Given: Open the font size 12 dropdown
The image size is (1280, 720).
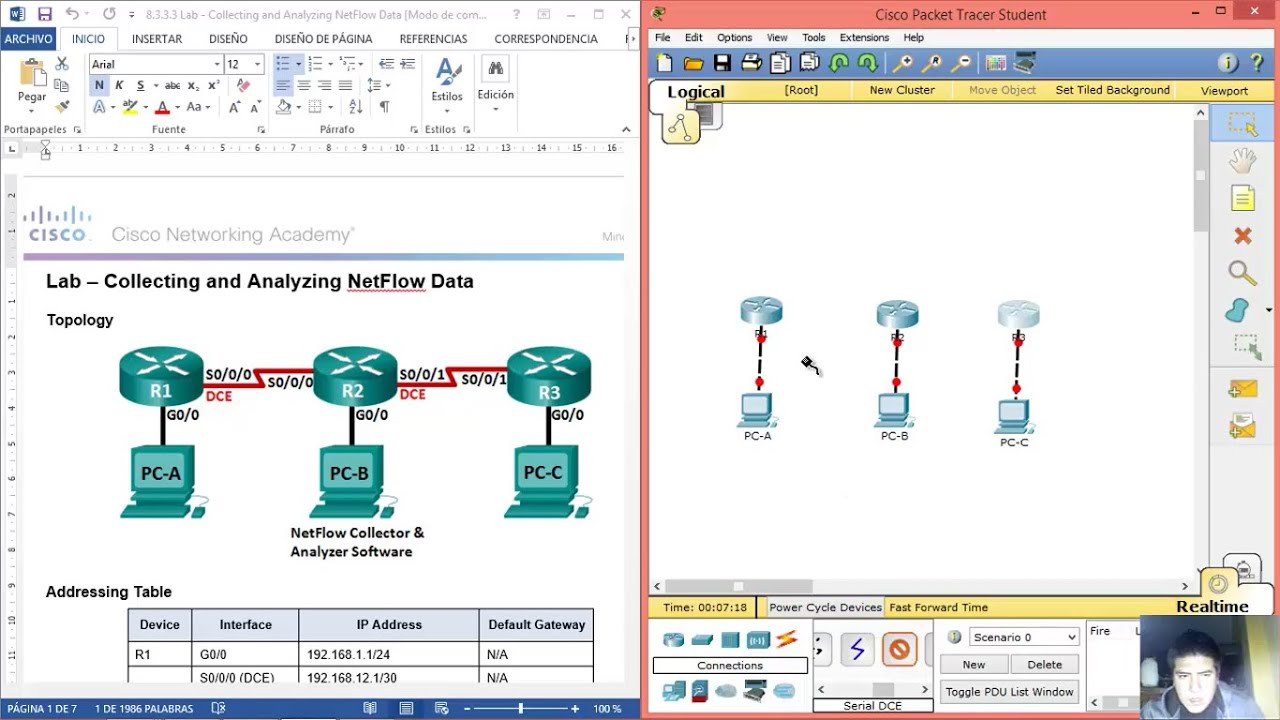Looking at the screenshot, I should [x=257, y=64].
